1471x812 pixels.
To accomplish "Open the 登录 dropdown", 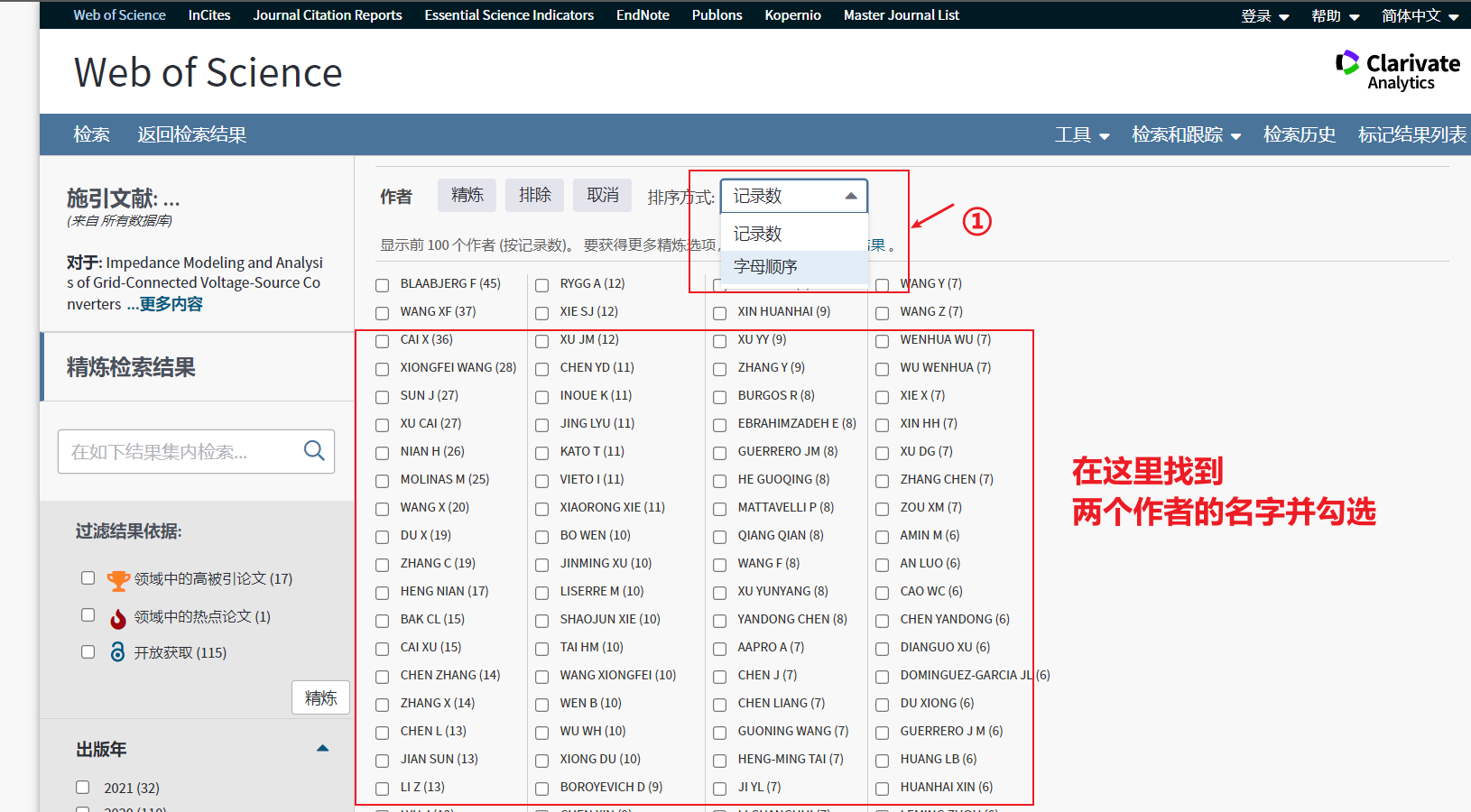I will coord(1265,15).
